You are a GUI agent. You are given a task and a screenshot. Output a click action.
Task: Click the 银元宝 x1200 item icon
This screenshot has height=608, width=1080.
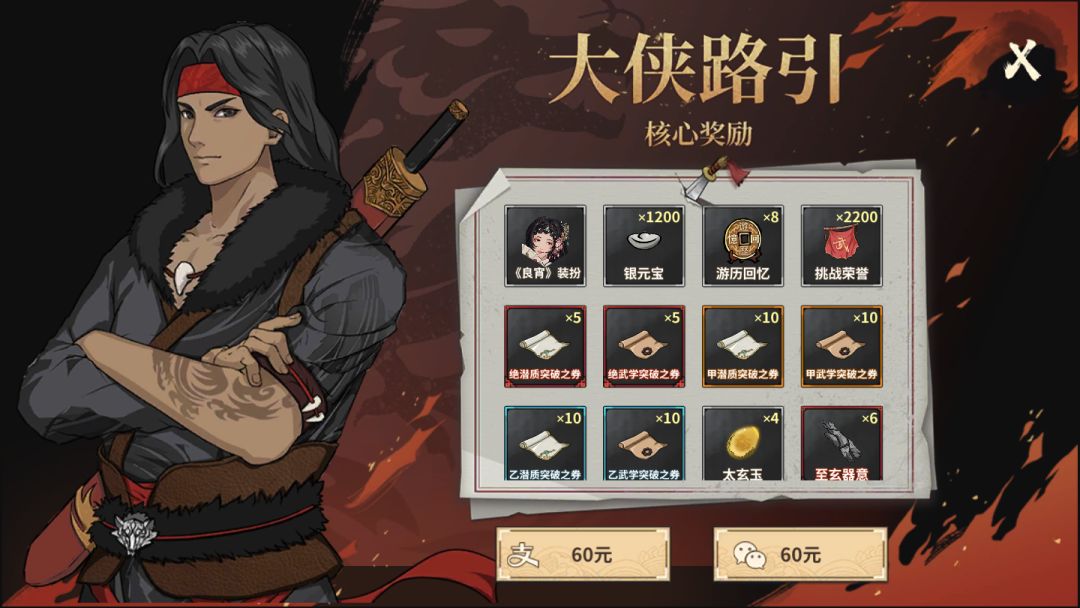tap(644, 246)
